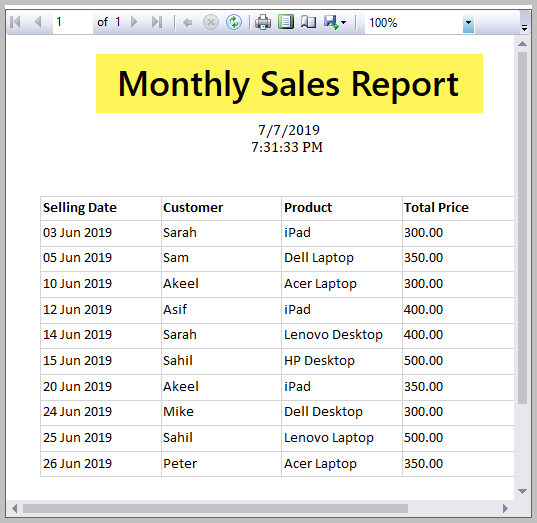Screen dimensions: 537x523
Task: Go to the first page of report
Action: [15, 22]
